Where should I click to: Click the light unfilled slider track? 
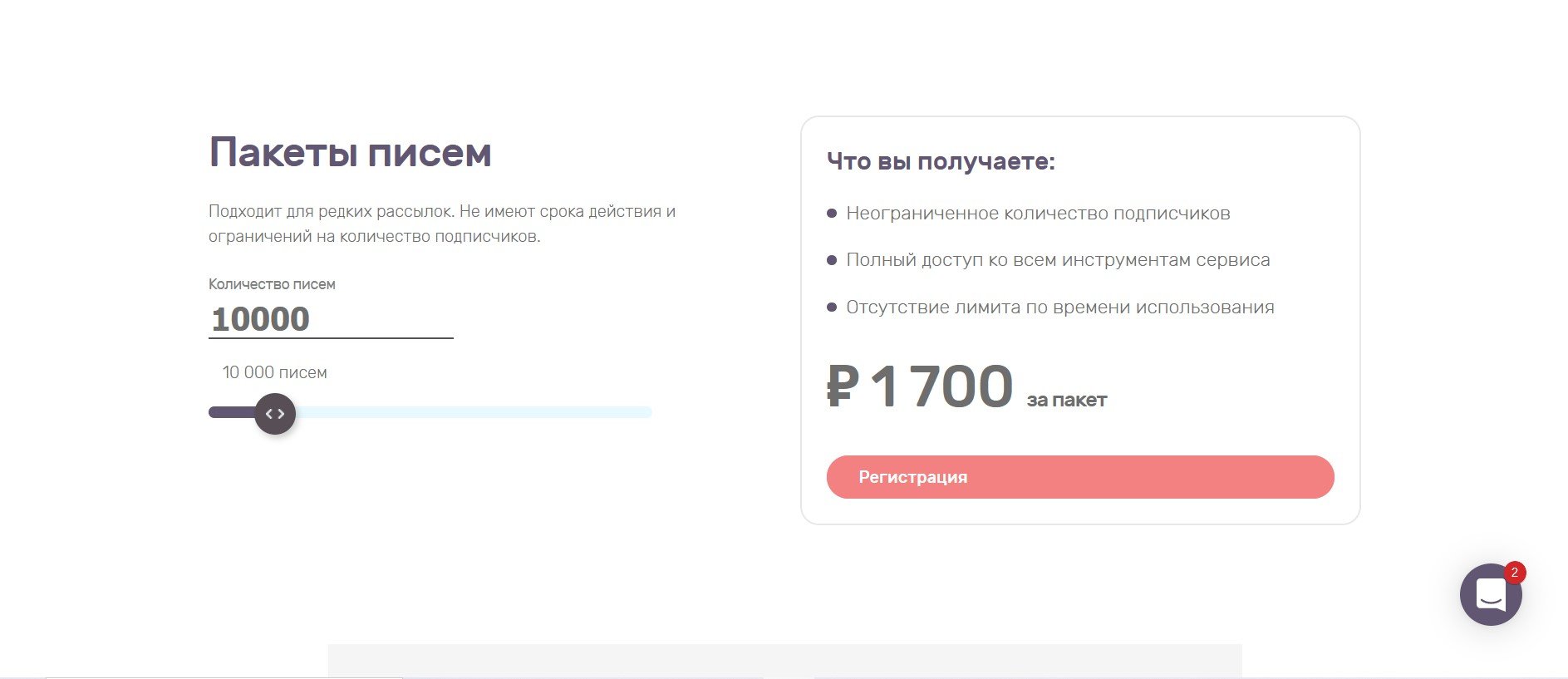pos(474,412)
